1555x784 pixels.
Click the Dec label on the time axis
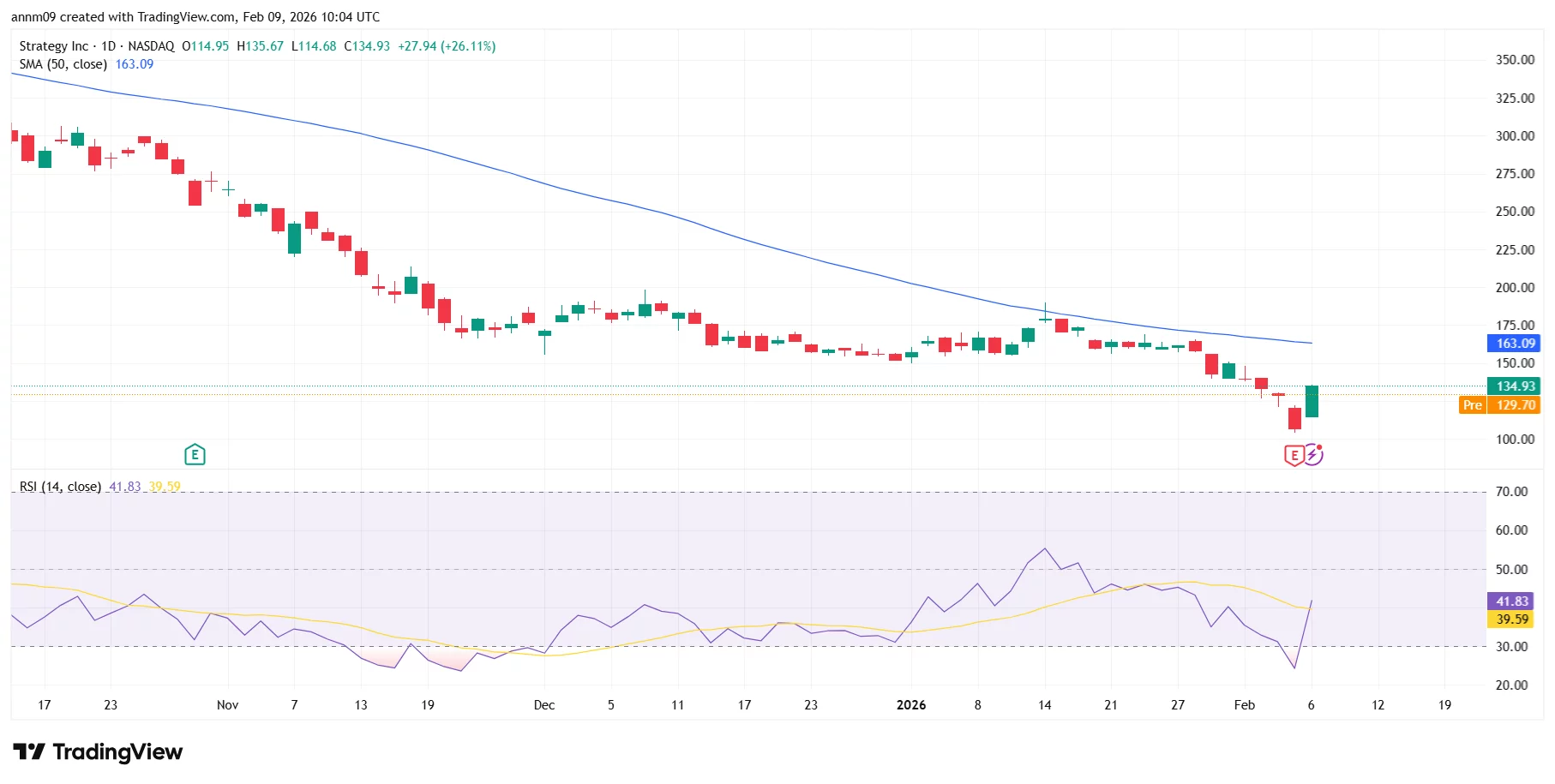point(543,705)
